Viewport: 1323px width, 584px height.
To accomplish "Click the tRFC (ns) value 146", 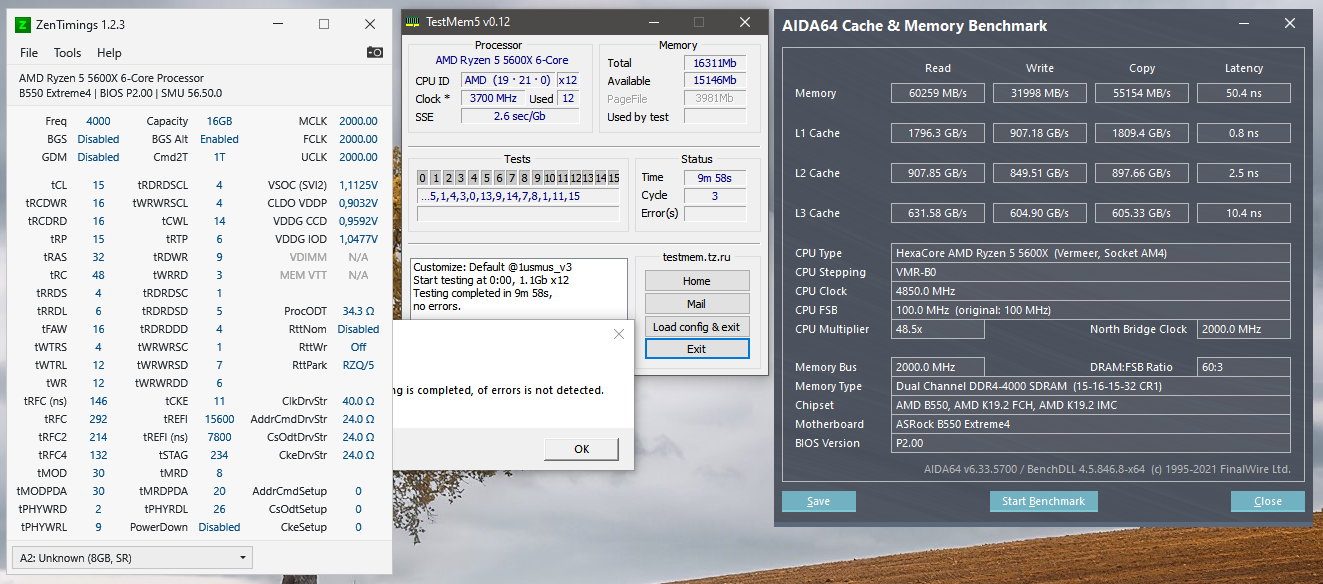I will pos(98,401).
